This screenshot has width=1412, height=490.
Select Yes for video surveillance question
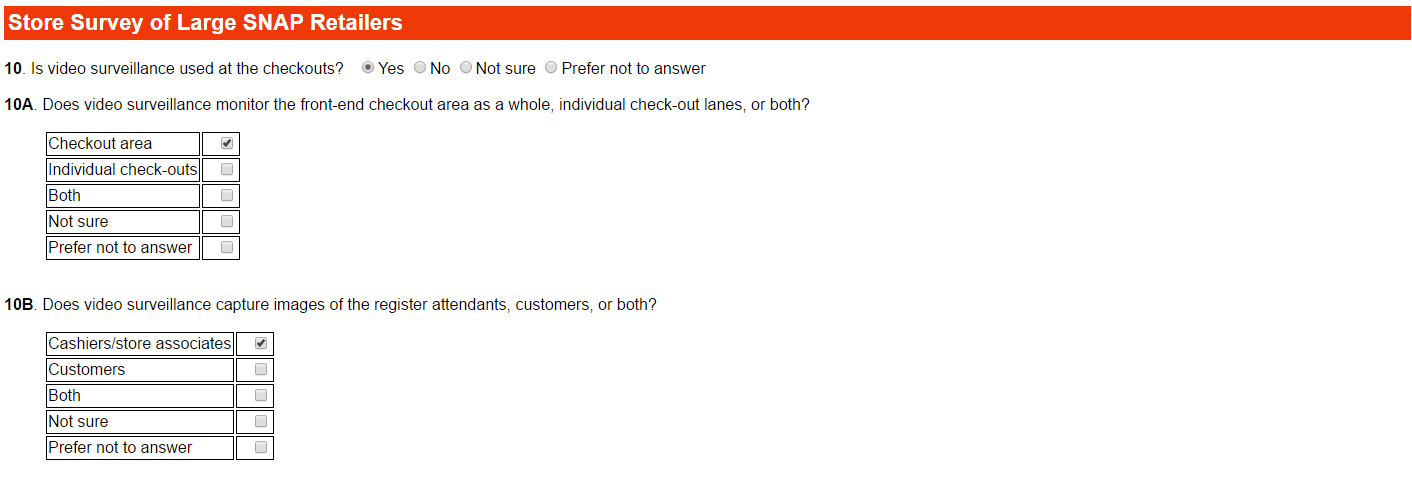tap(368, 68)
